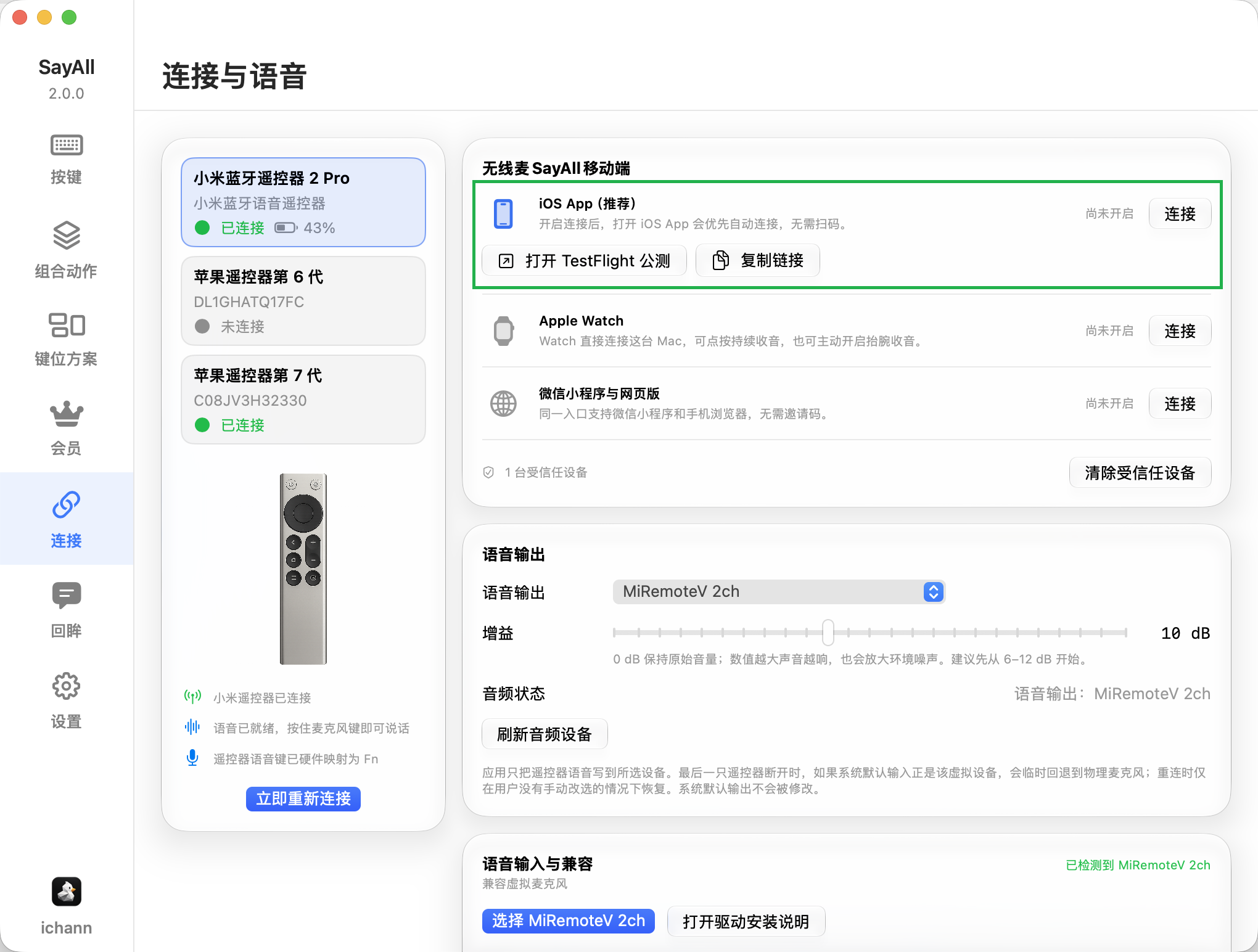Click the antenna icon beside 小米遥控器已连接

pos(192,697)
